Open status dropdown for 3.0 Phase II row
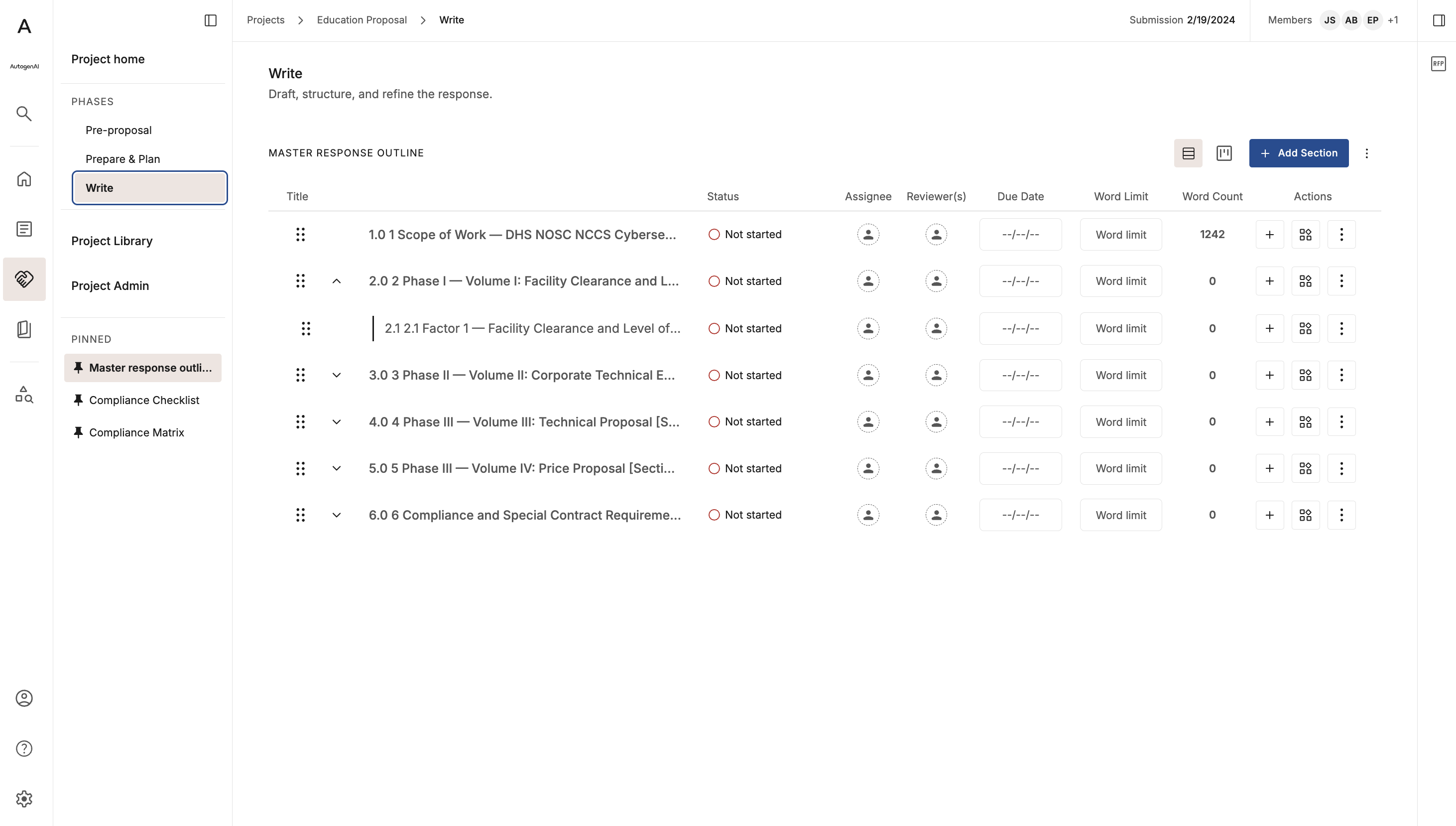The height and width of the screenshot is (826, 1456). coord(745,375)
